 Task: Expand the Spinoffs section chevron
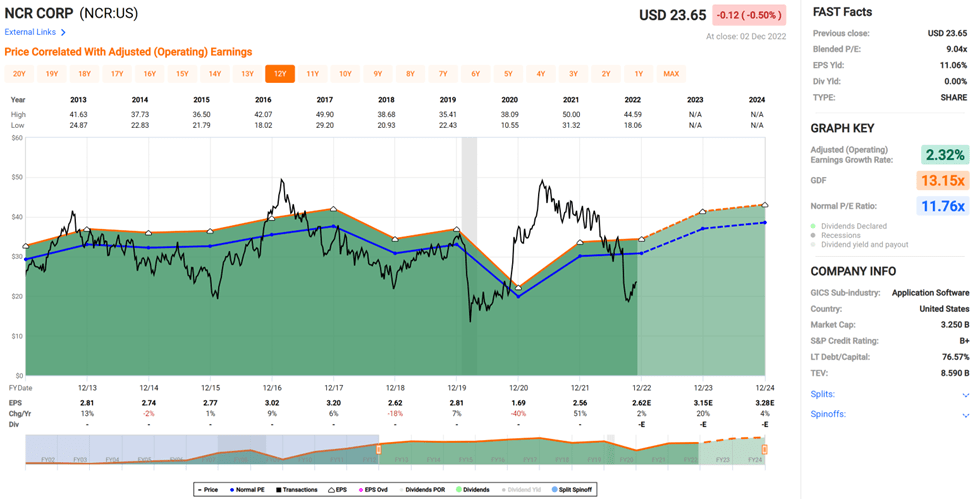pyautogui.click(x=965, y=415)
